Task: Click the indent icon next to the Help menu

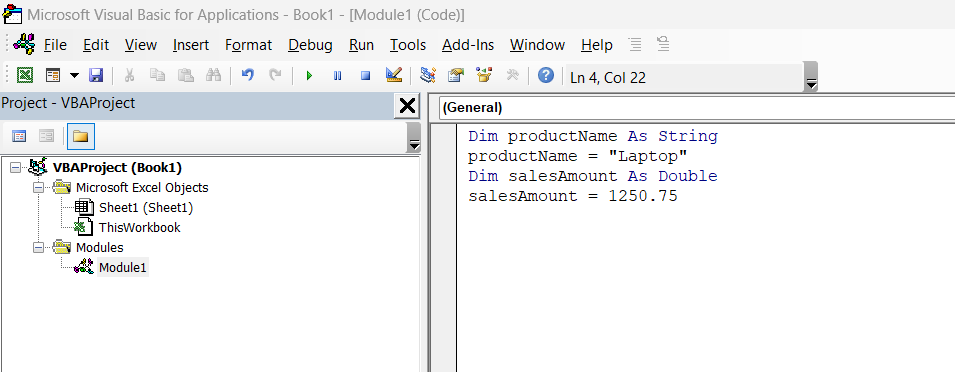Action: coord(635,44)
